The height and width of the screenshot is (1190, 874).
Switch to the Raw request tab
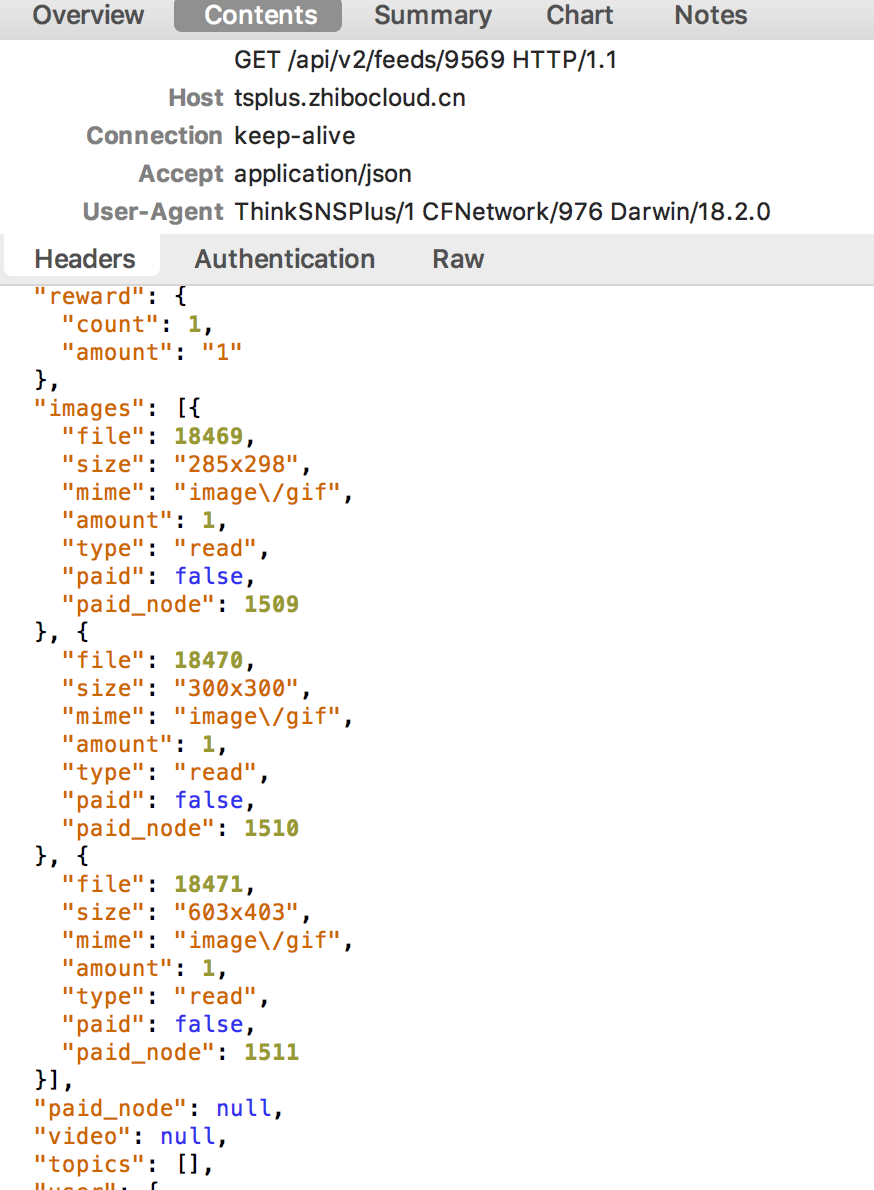(458, 259)
